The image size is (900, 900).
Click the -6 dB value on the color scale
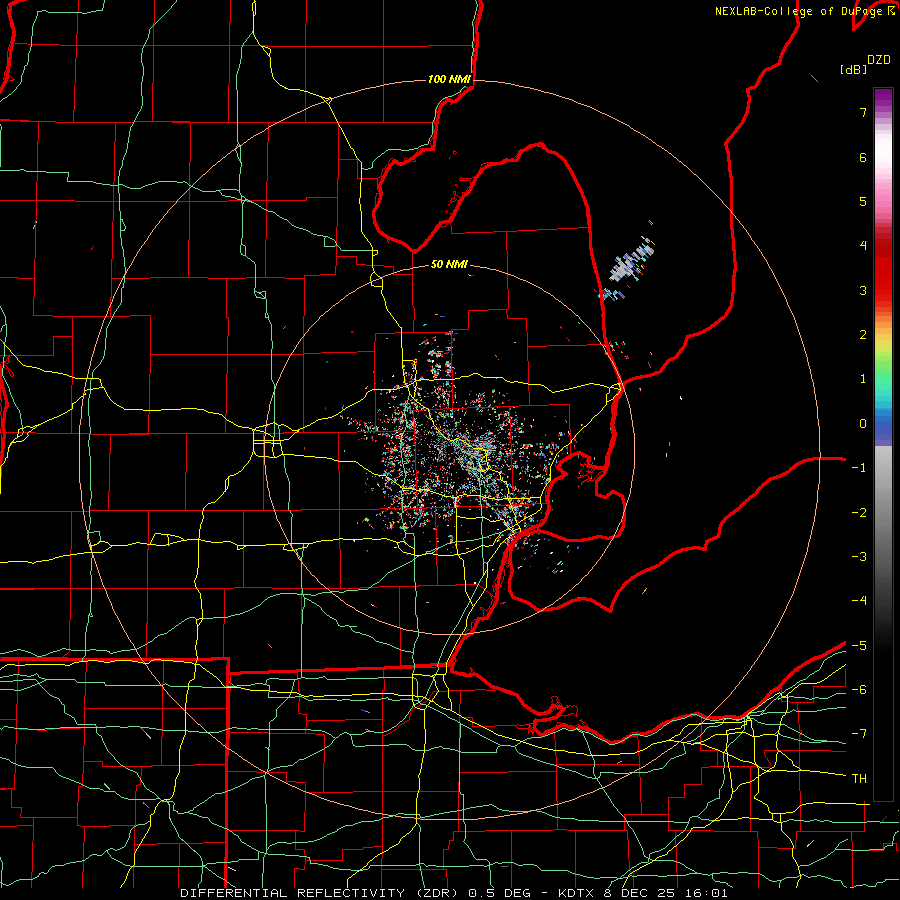pyautogui.click(x=859, y=690)
